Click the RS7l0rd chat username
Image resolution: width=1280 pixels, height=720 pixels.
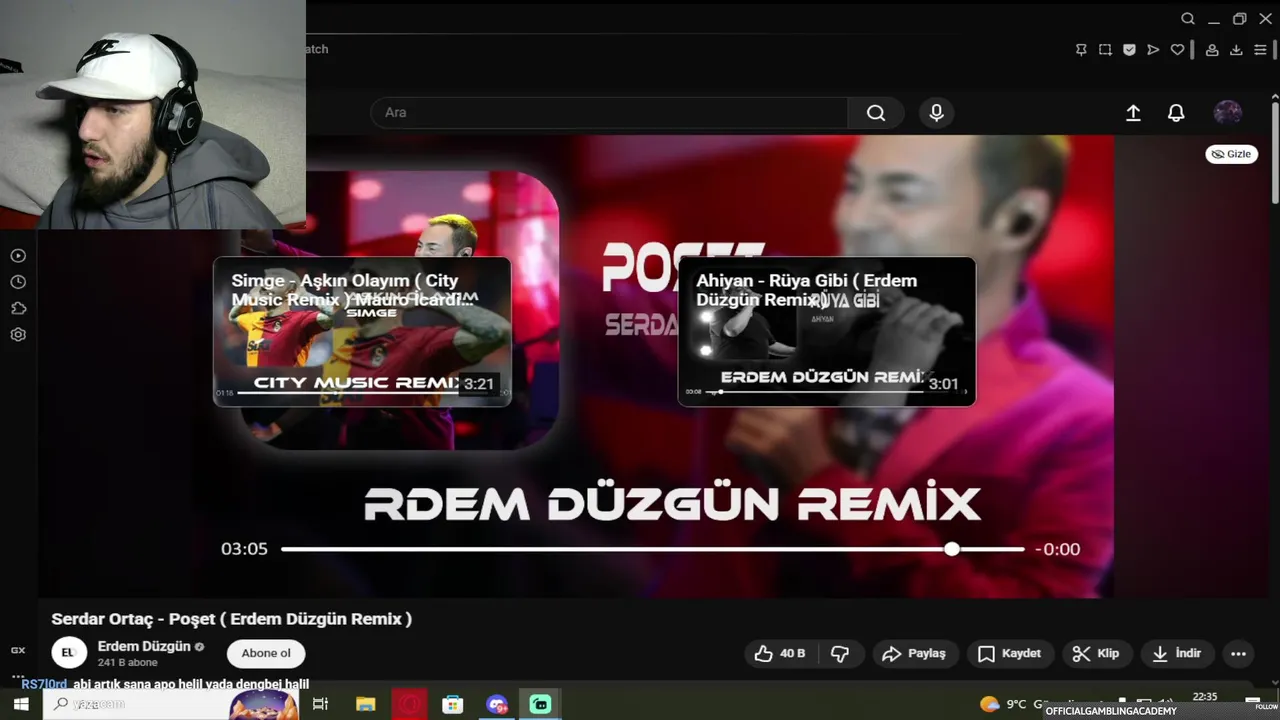pos(44,684)
